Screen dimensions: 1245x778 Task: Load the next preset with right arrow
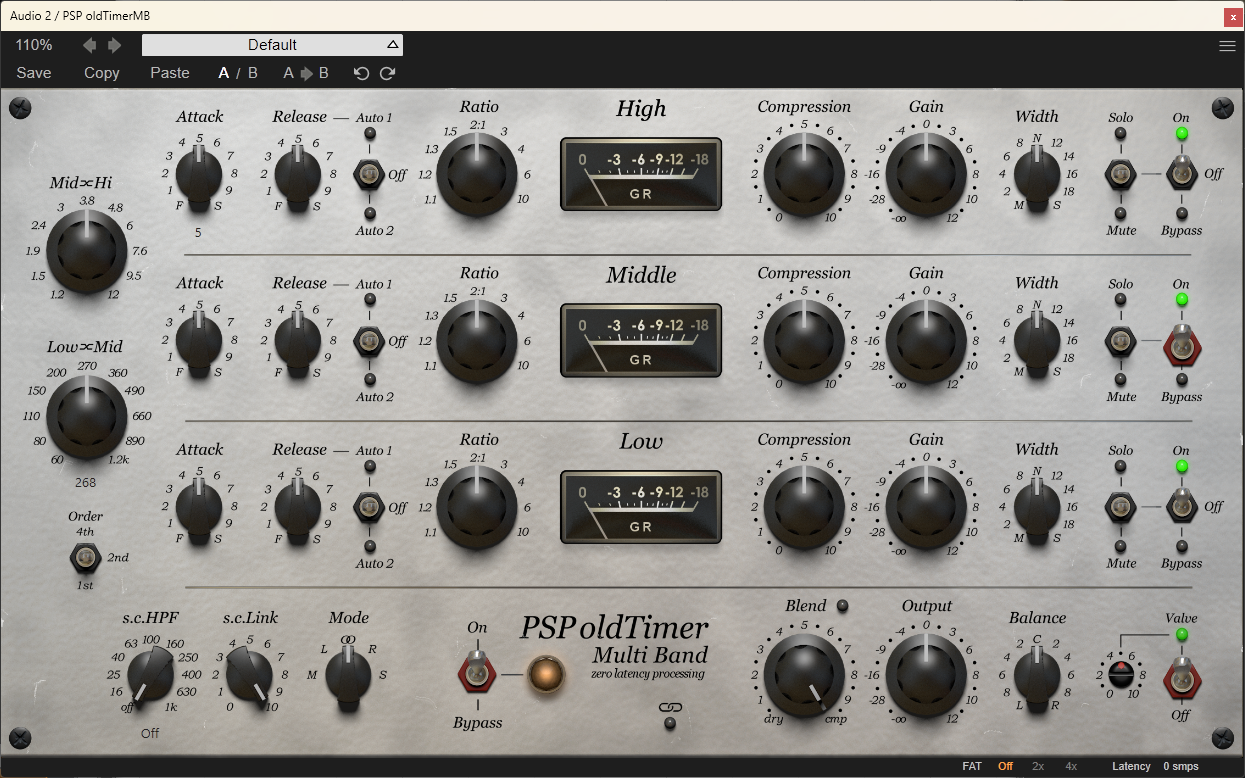114,45
